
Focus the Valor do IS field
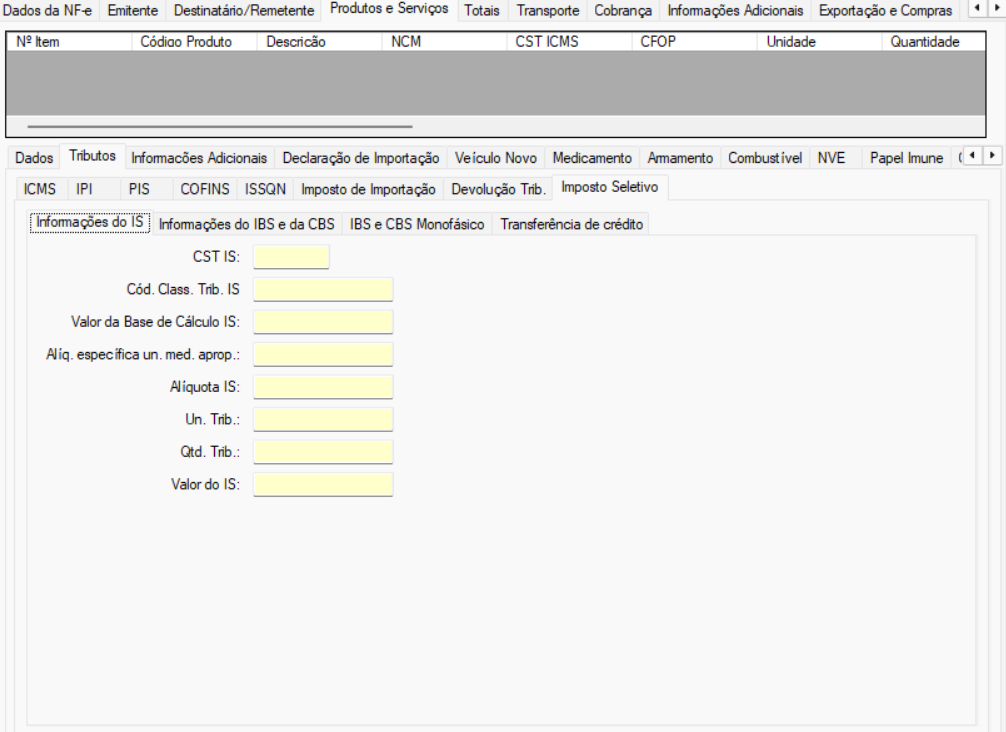tap(323, 484)
